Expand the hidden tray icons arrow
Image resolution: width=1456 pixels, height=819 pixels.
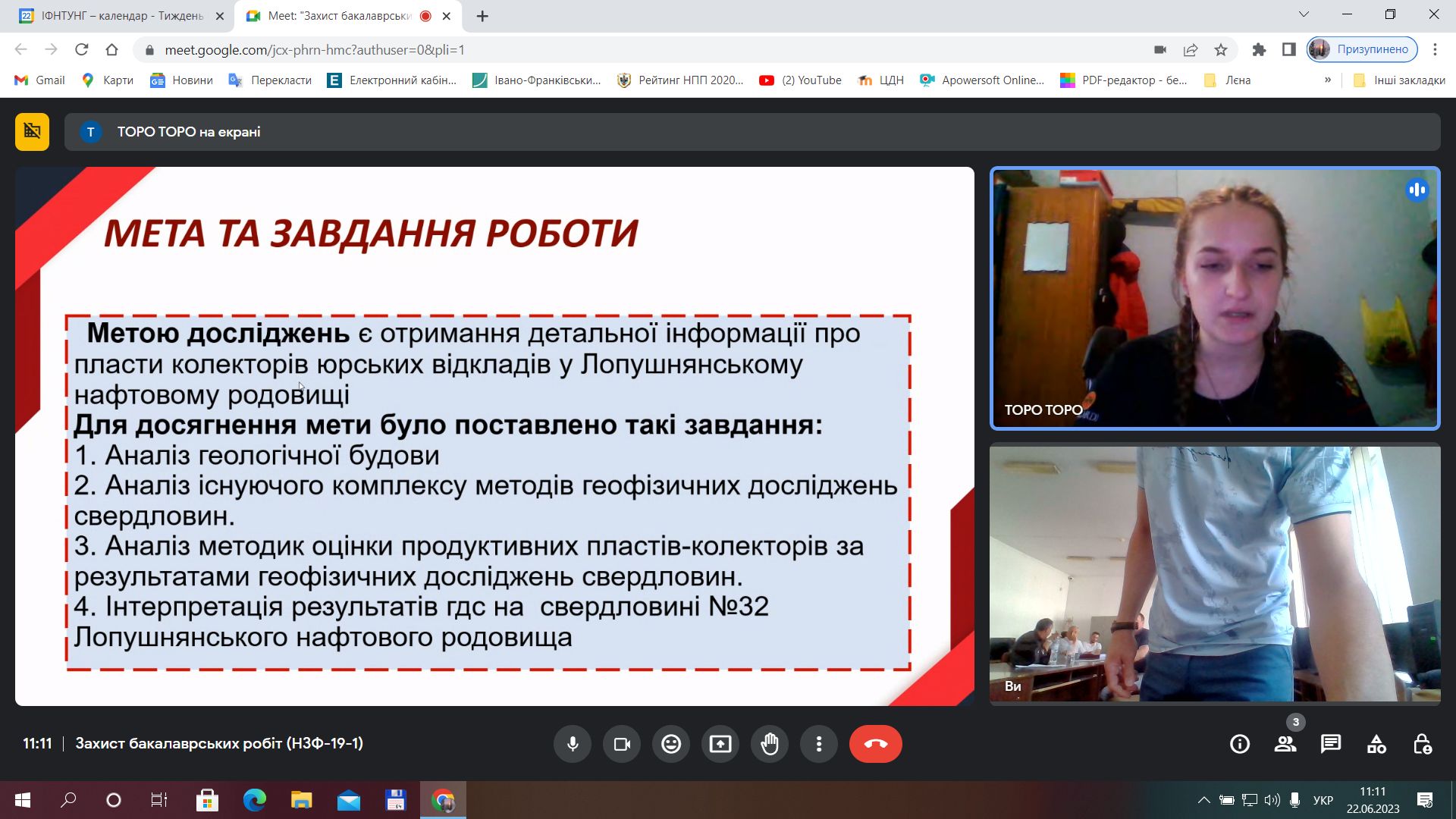click(1204, 799)
